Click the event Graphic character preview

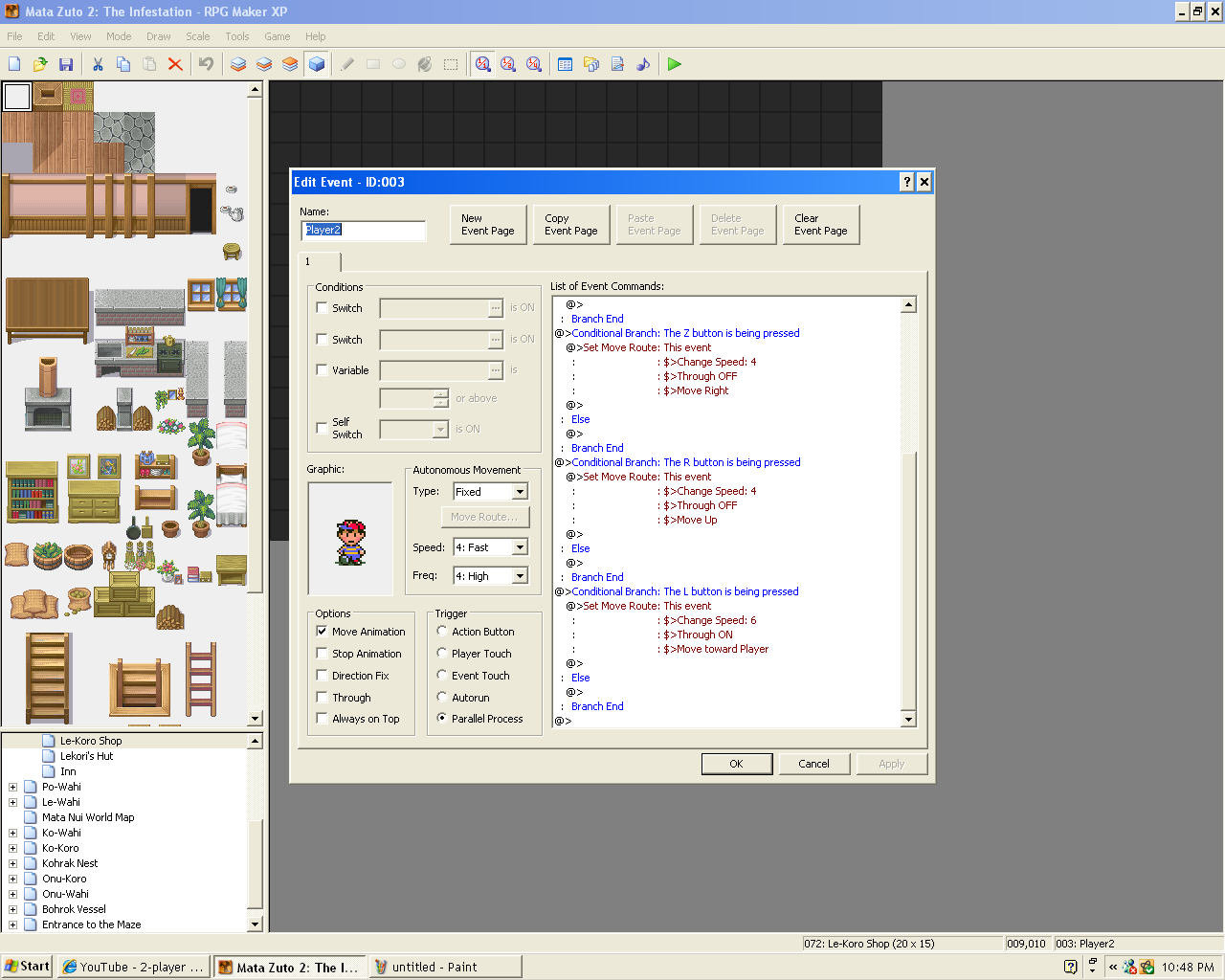(x=350, y=539)
